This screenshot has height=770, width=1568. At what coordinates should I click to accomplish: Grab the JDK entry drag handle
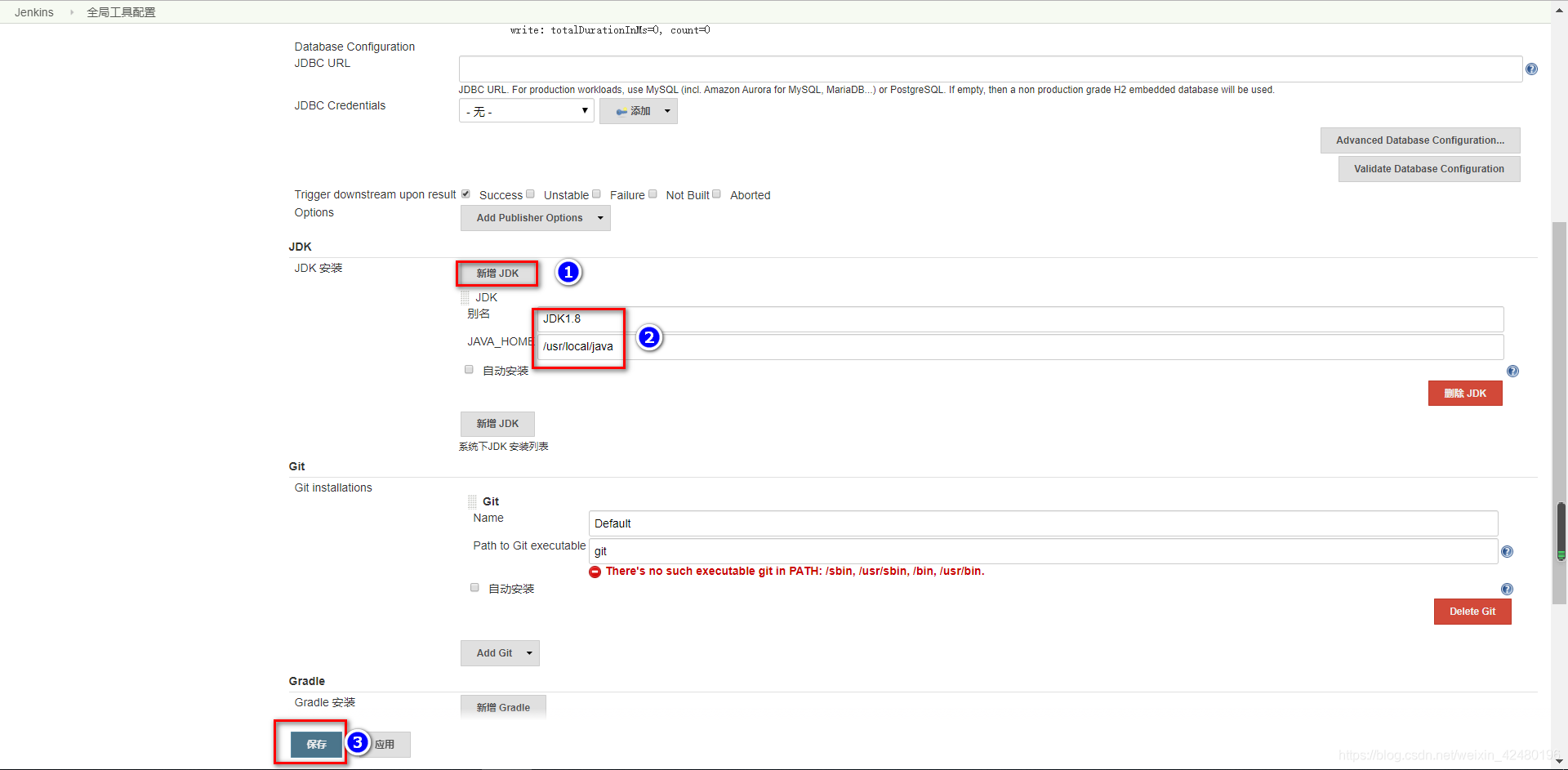point(465,298)
